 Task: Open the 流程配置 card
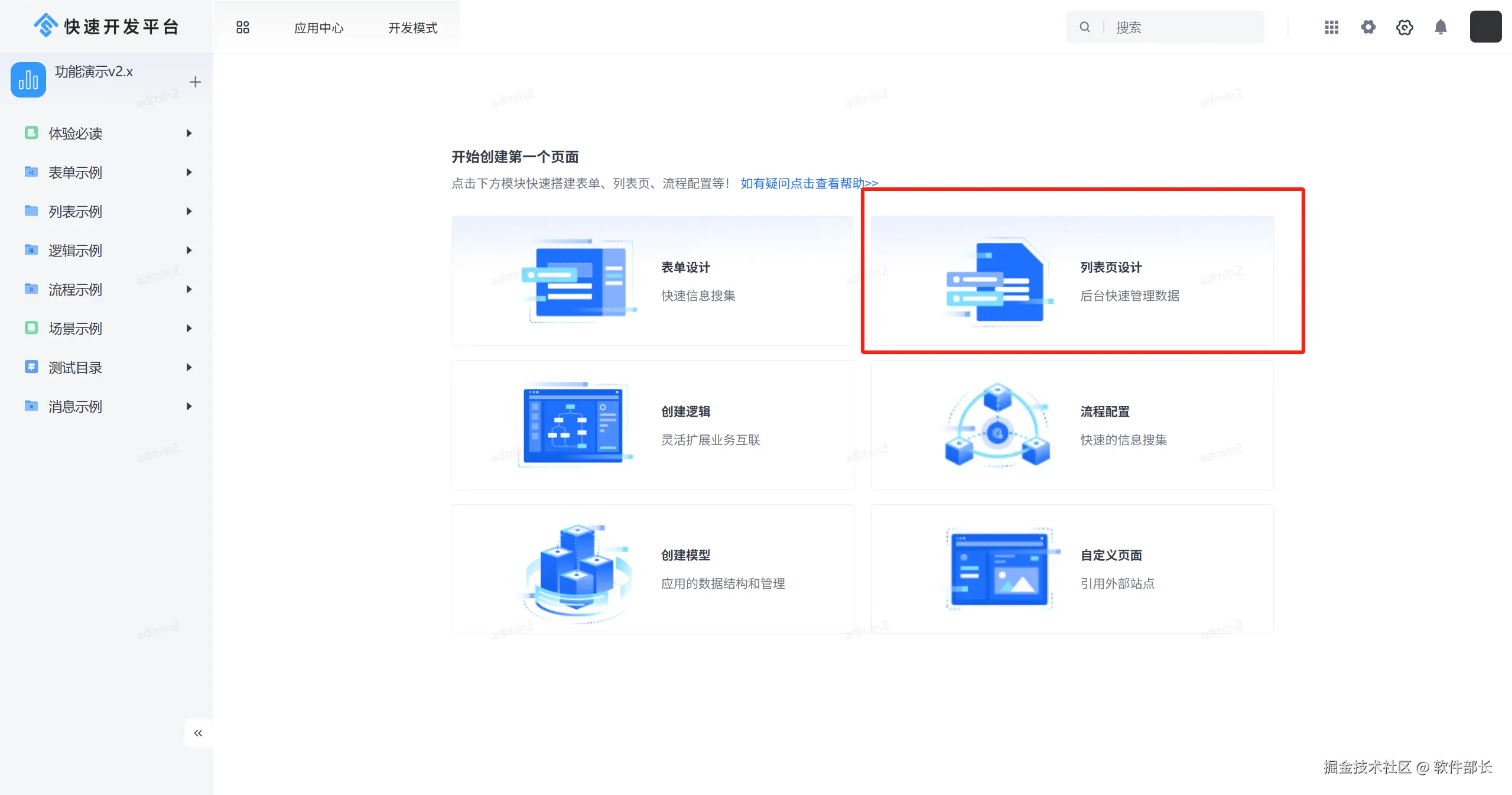coord(1072,425)
